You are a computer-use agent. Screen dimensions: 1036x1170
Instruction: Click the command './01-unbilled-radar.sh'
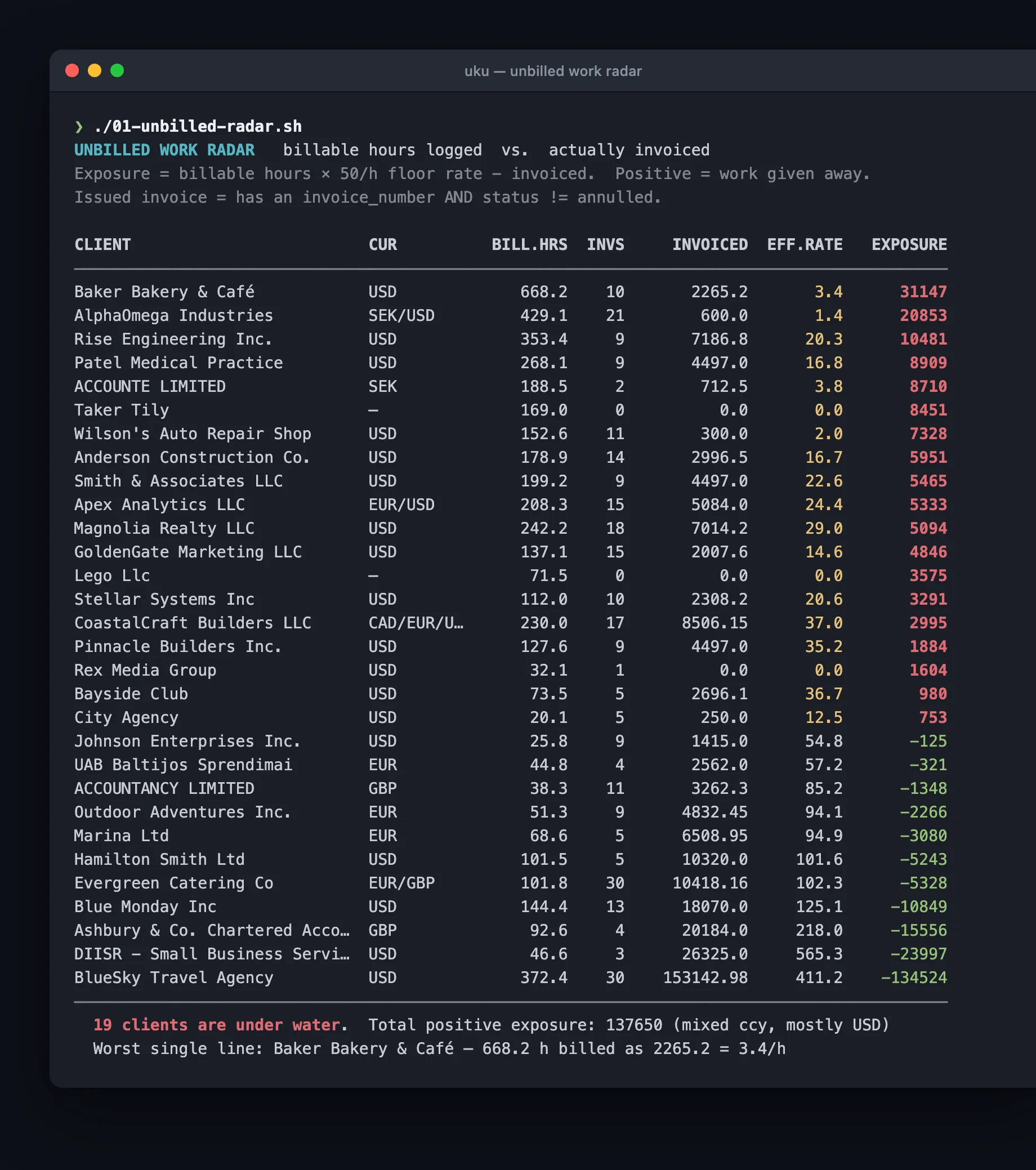point(198,126)
